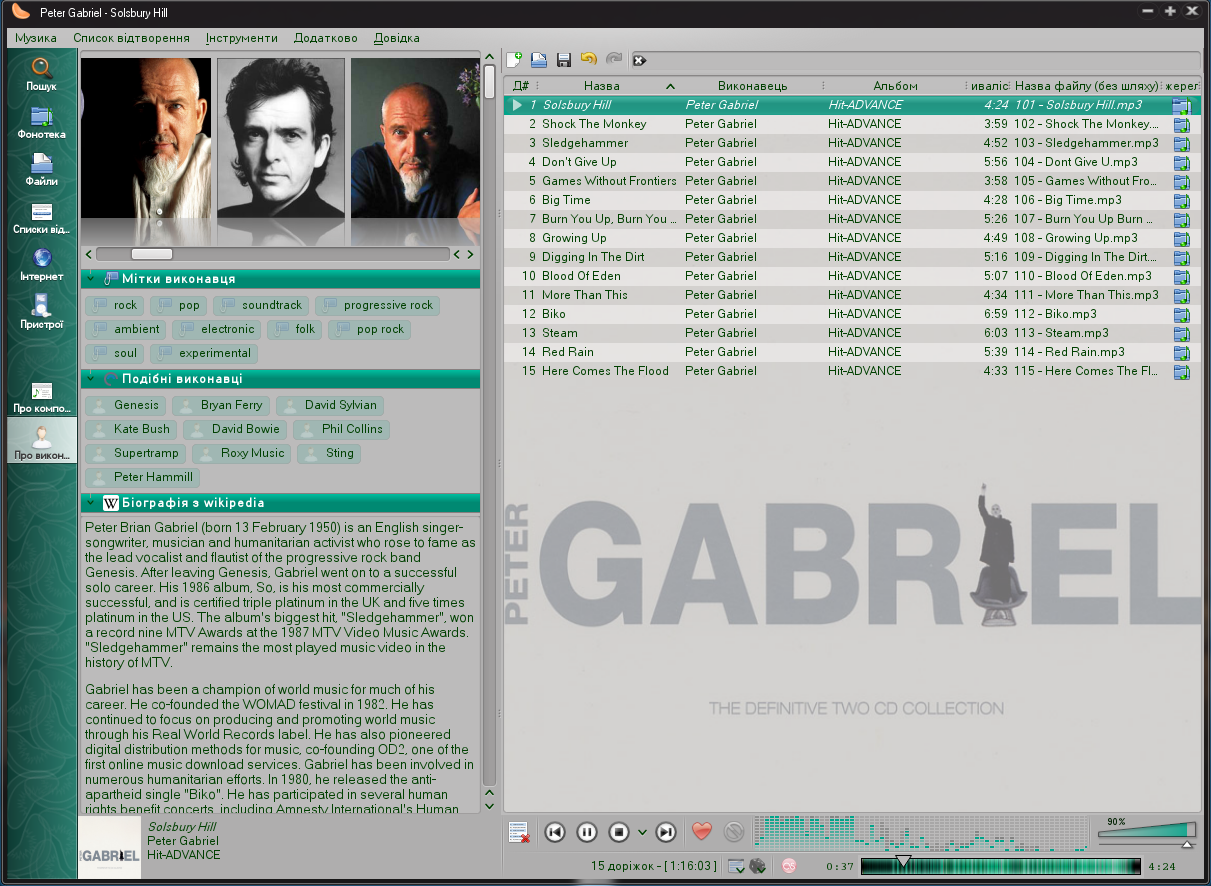Click the source icon for Sledgehammer row
This screenshot has height=886, width=1211.
click(x=1182, y=143)
